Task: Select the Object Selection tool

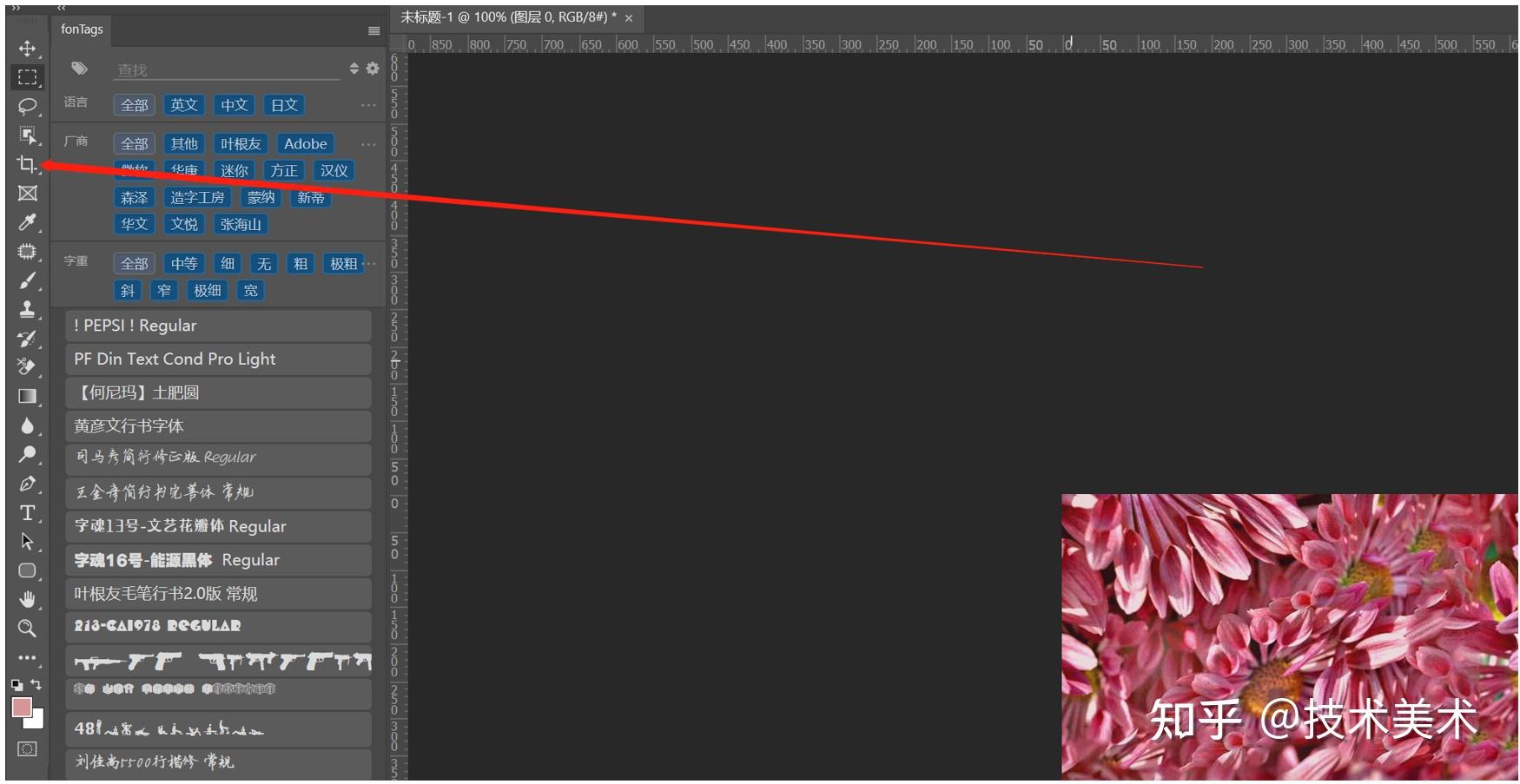Action: click(27, 135)
